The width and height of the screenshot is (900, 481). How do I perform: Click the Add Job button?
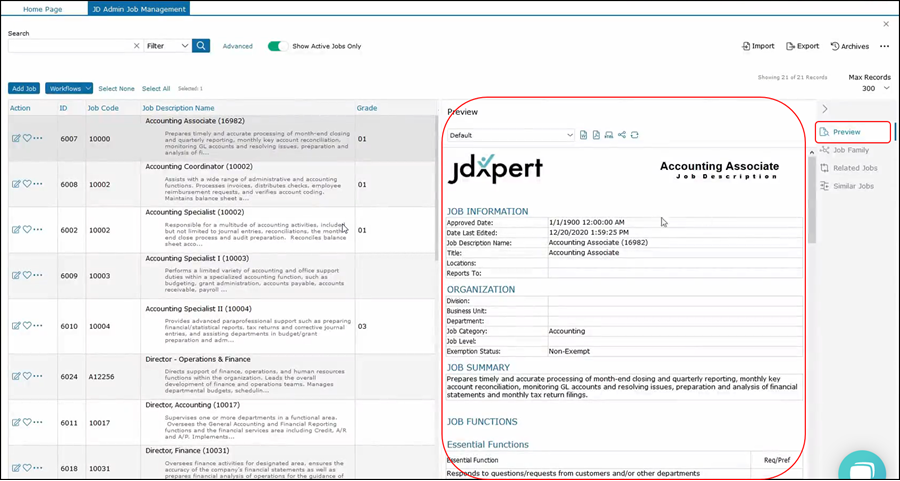(24, 89)
